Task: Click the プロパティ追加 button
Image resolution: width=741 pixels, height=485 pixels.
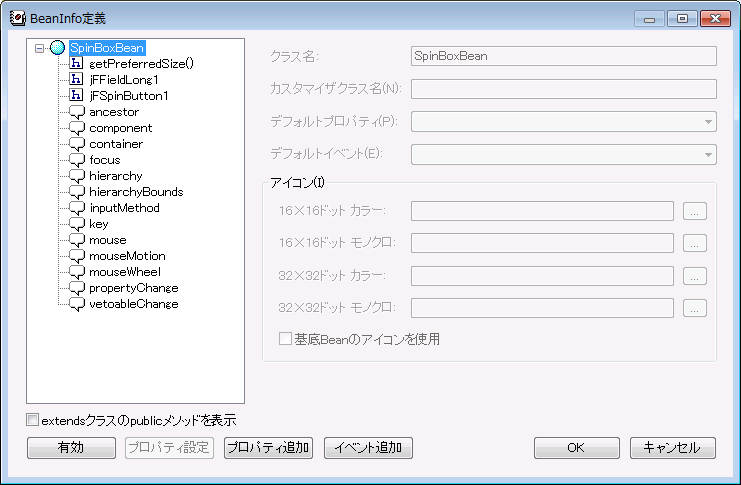Action: click(268, 448)
